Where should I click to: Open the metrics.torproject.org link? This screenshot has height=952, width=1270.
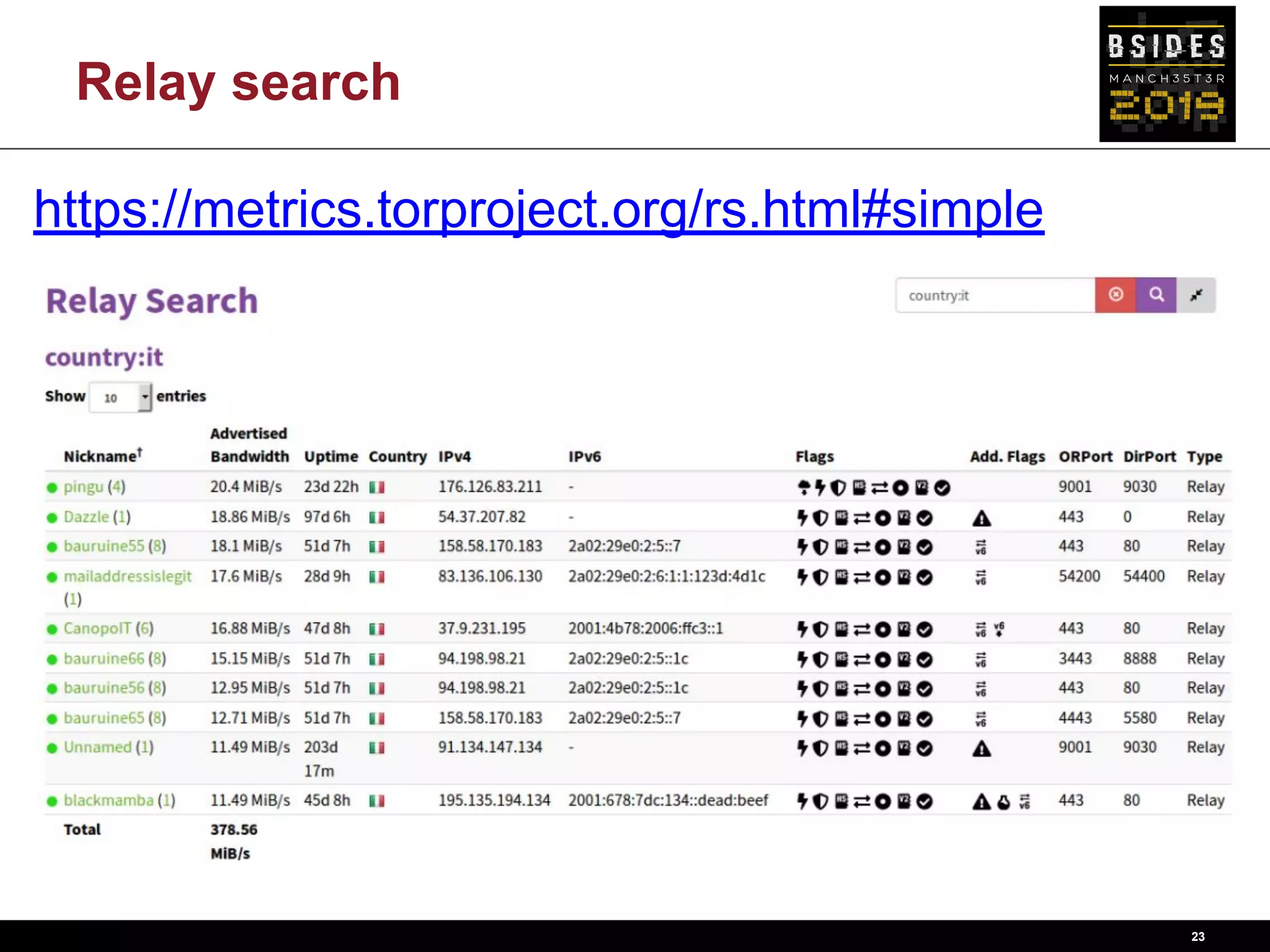pos(538,210)
